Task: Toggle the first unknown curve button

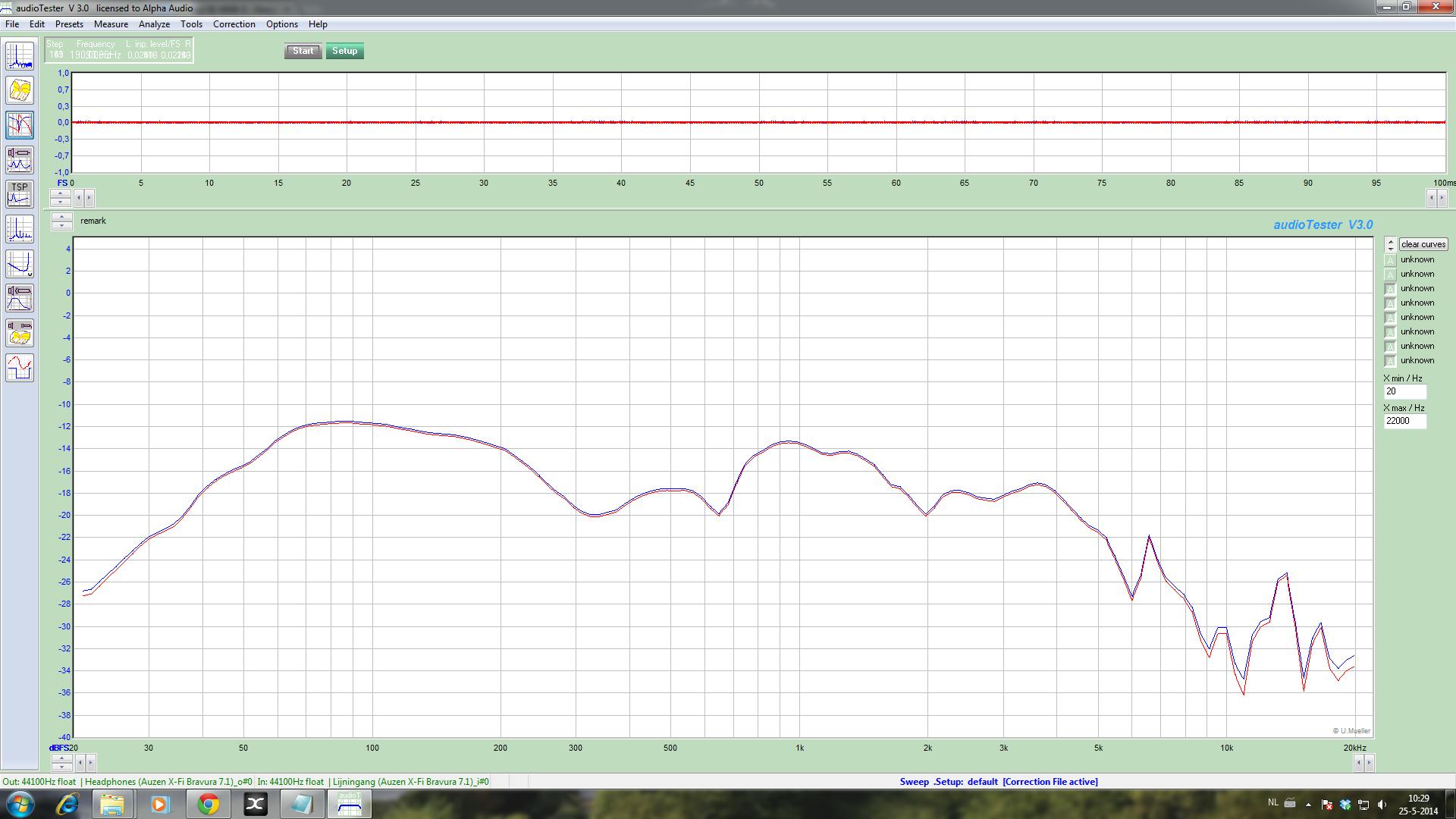Action: click(x=1390, y=260)
